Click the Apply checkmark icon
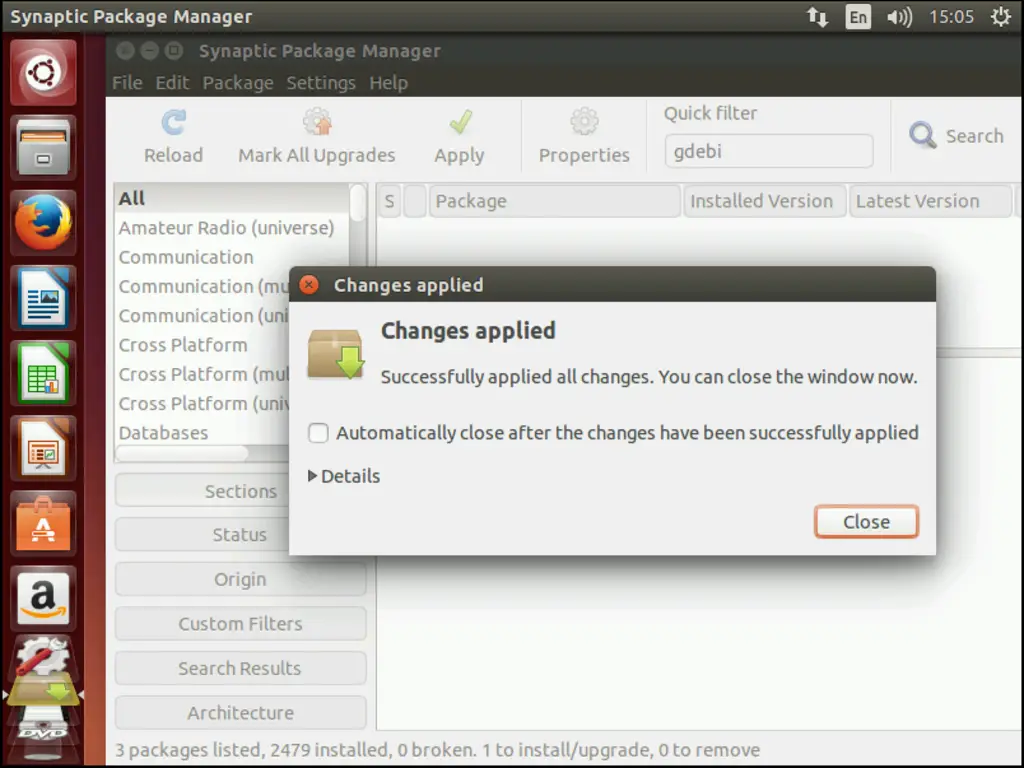The width and height of the screenshot is (1024, 768). [460, 121]
